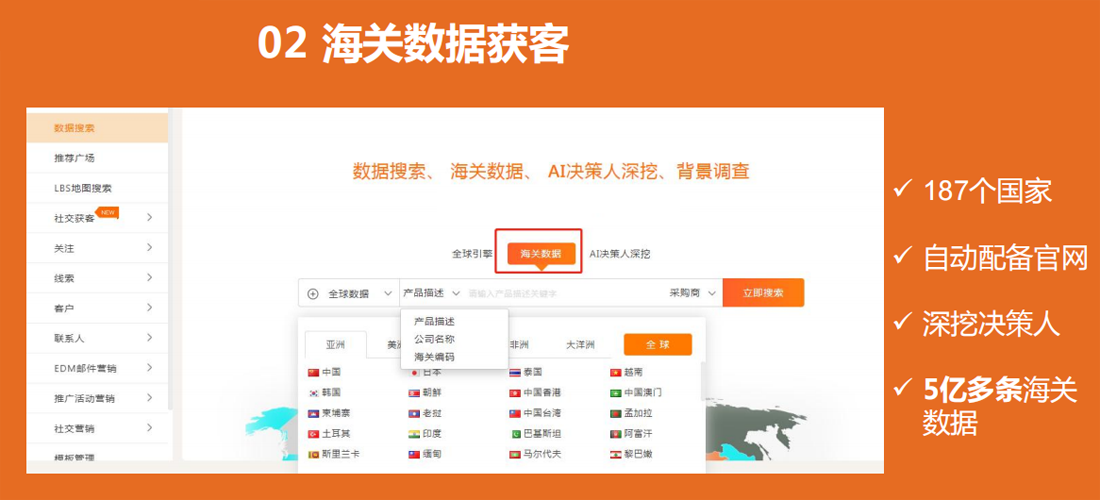Select the Japan flag icon
Image resolution: width=1100 pixels, height=500 pixels.
(414, 372)
